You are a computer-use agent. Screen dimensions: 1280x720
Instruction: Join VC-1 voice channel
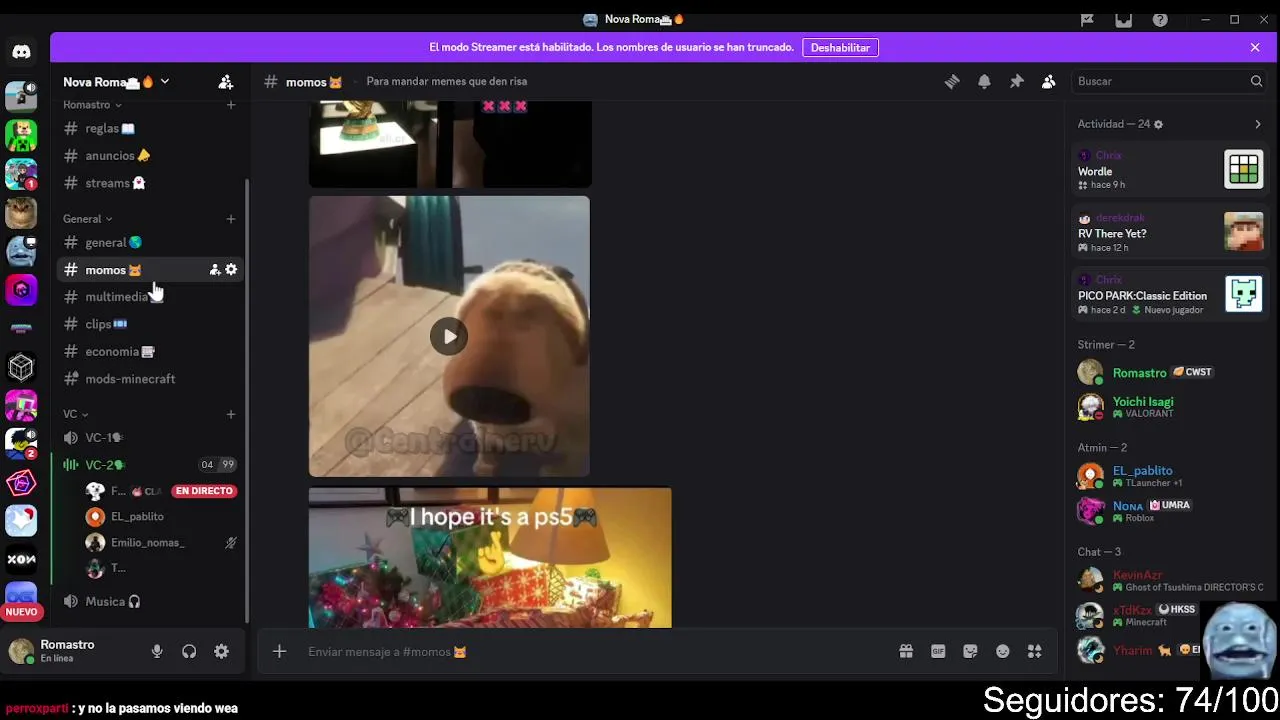pyautogui.click(x=149, y=438)
